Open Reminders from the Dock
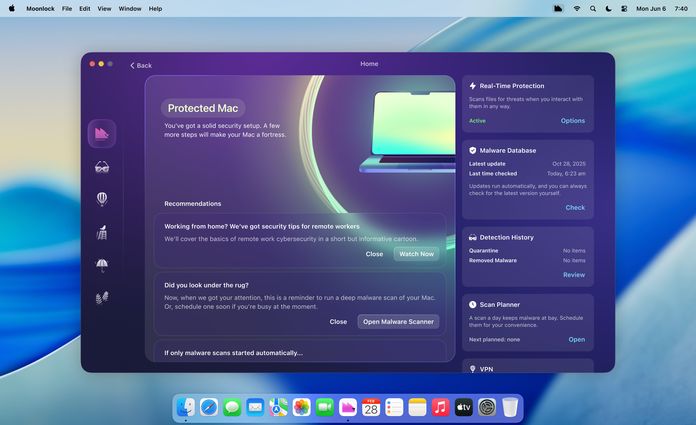Viewport: 696px width, 425px height. click(394, 407)
